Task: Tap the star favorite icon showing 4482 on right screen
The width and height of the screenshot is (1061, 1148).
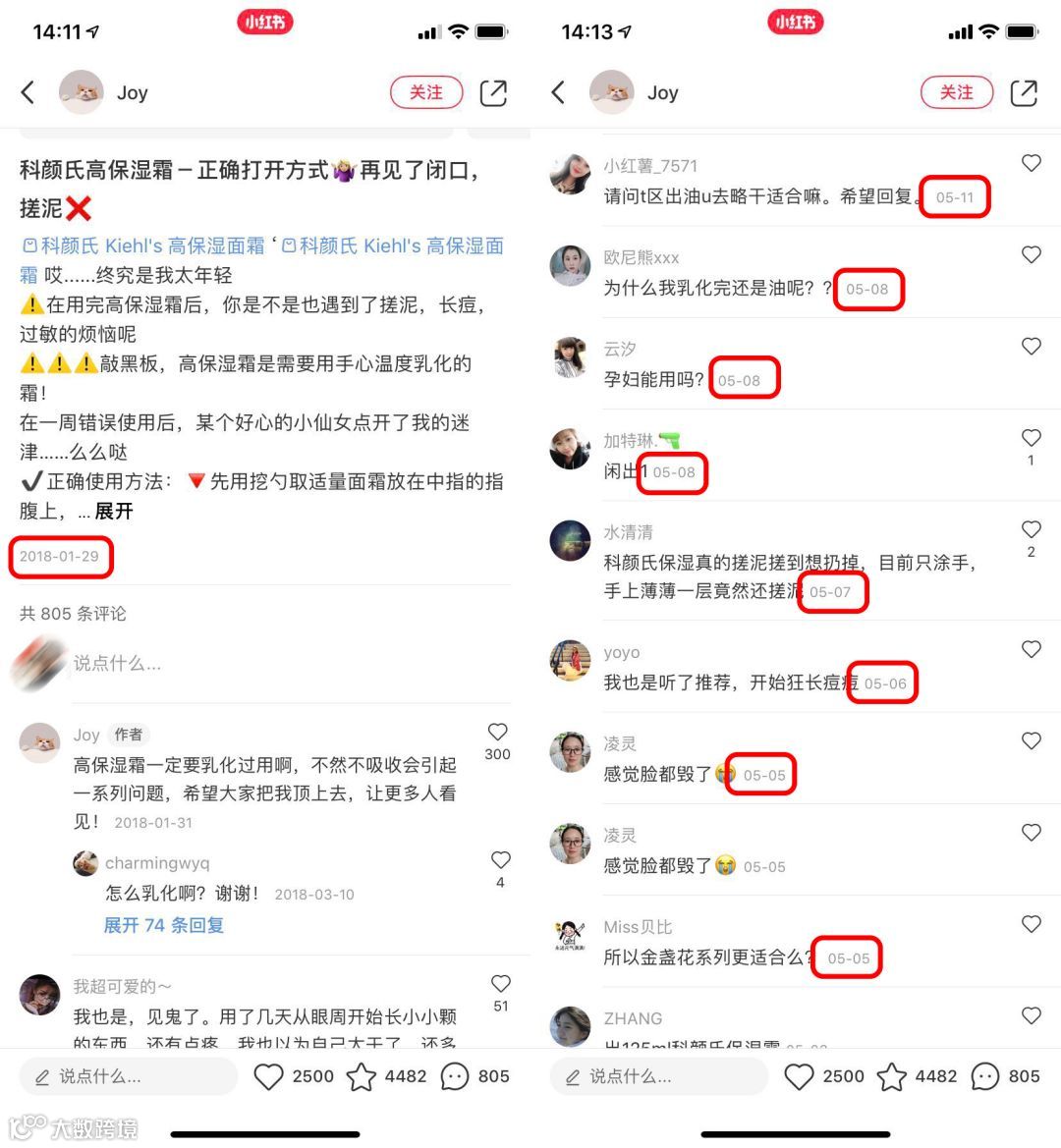Action: 891,1076
